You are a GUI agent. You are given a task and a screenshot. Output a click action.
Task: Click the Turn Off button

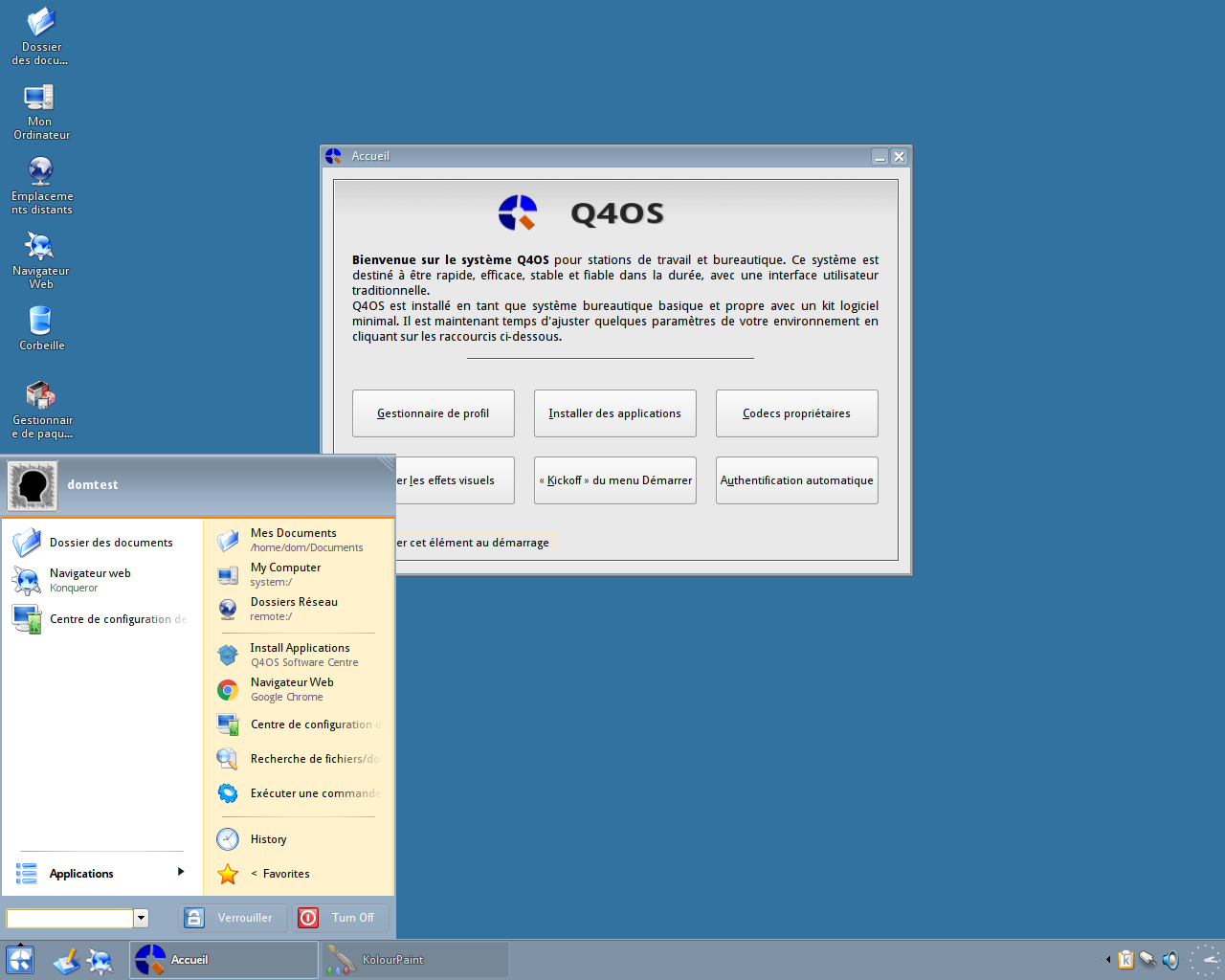341,918
